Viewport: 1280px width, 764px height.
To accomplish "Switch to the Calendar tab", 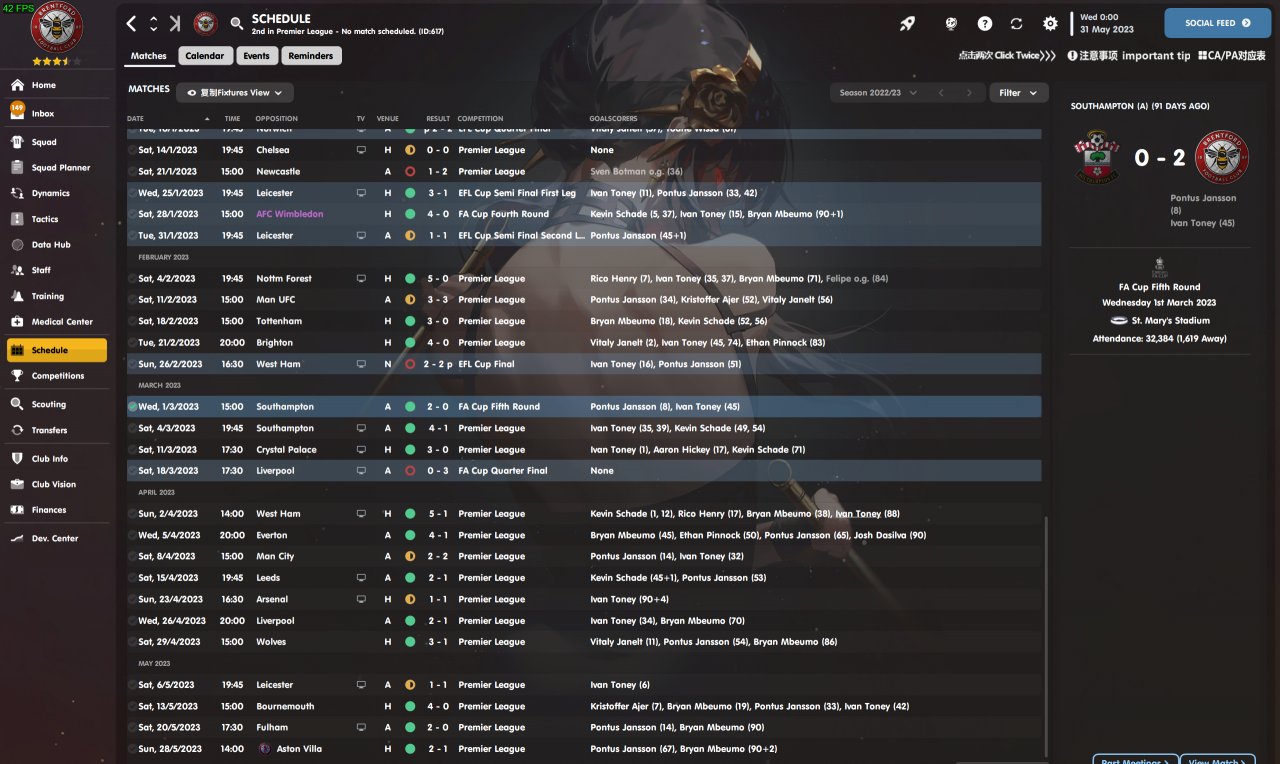I will pos(205,56).
